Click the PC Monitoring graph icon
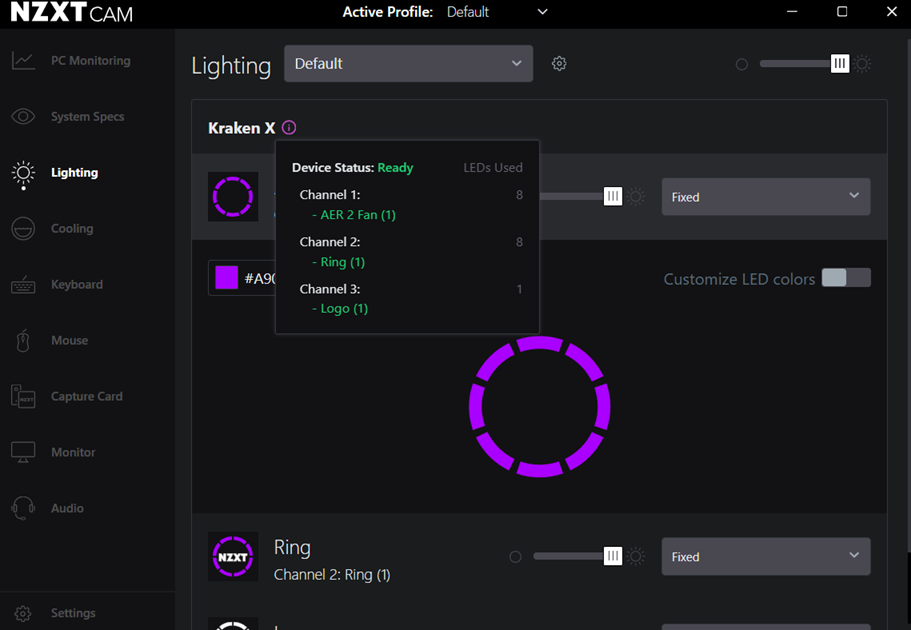 point(23,60)
